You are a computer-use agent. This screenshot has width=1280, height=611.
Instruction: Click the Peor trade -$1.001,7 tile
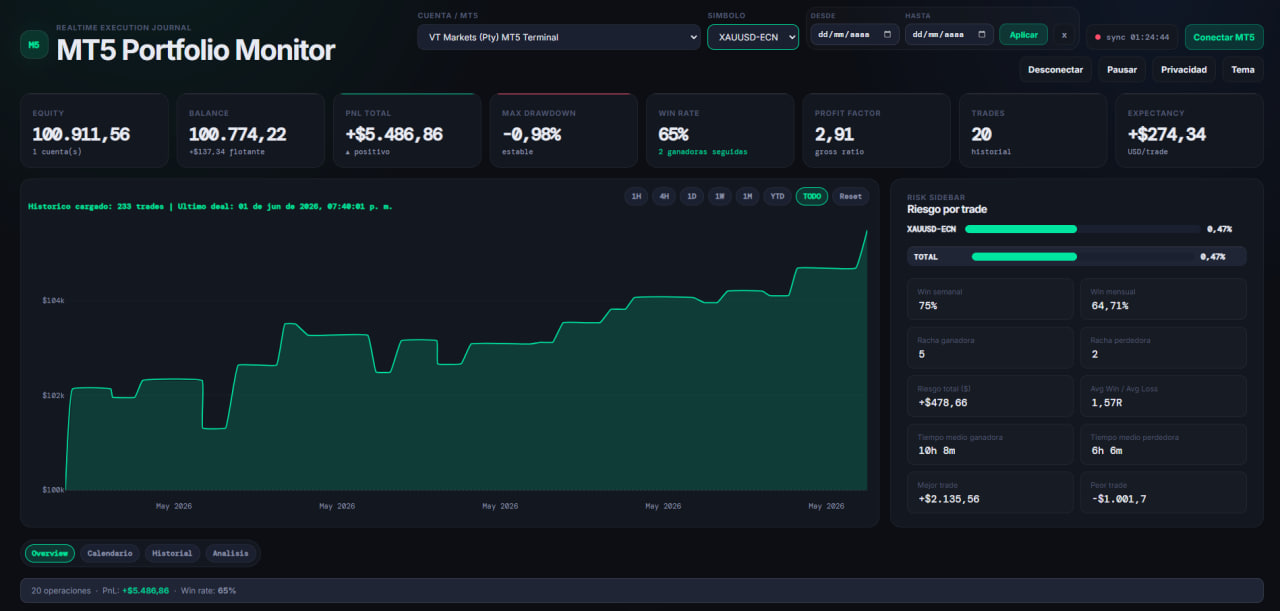point(1163,492)
